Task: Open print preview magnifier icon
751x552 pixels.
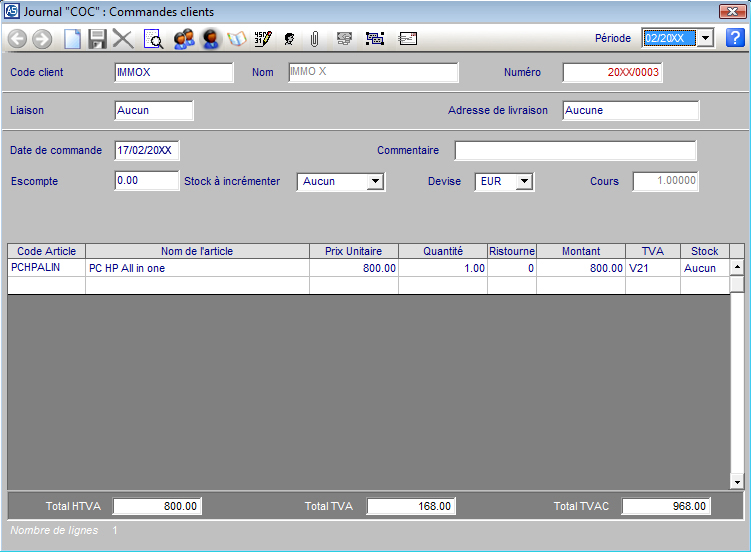Action: tap(154, 39)
